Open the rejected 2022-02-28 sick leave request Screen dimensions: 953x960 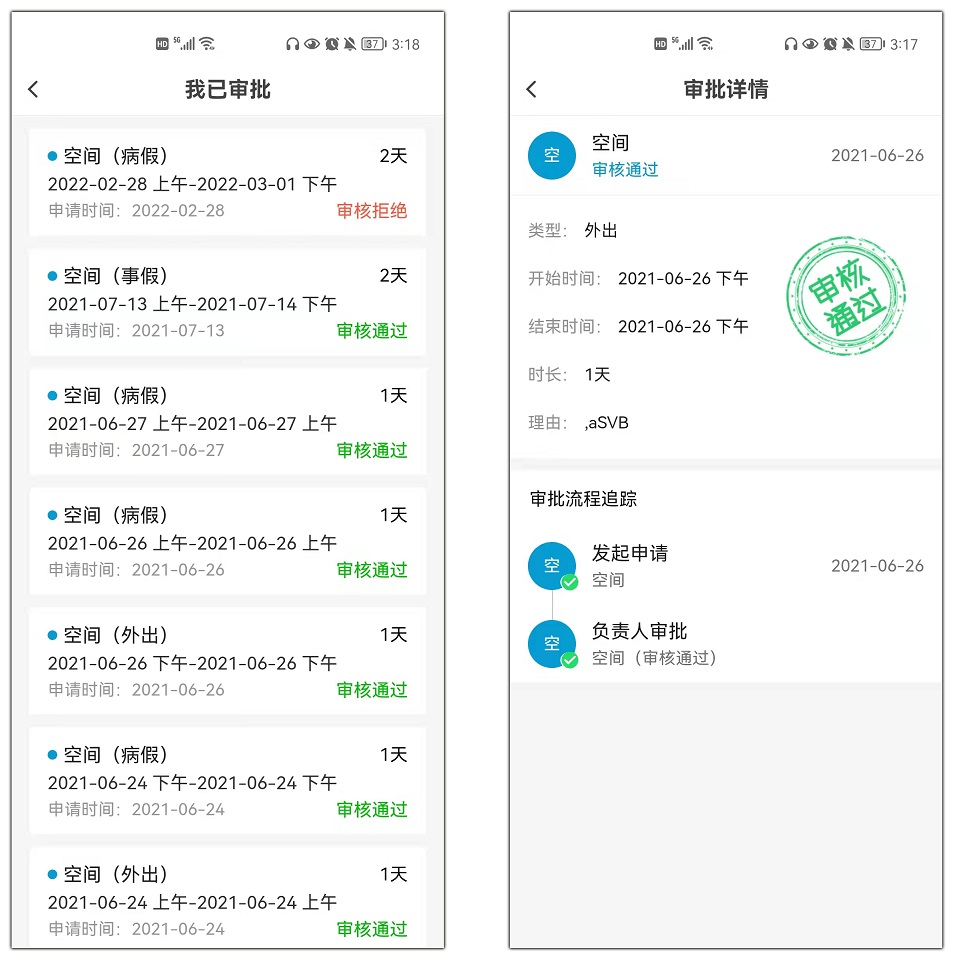tap(227, 183)
